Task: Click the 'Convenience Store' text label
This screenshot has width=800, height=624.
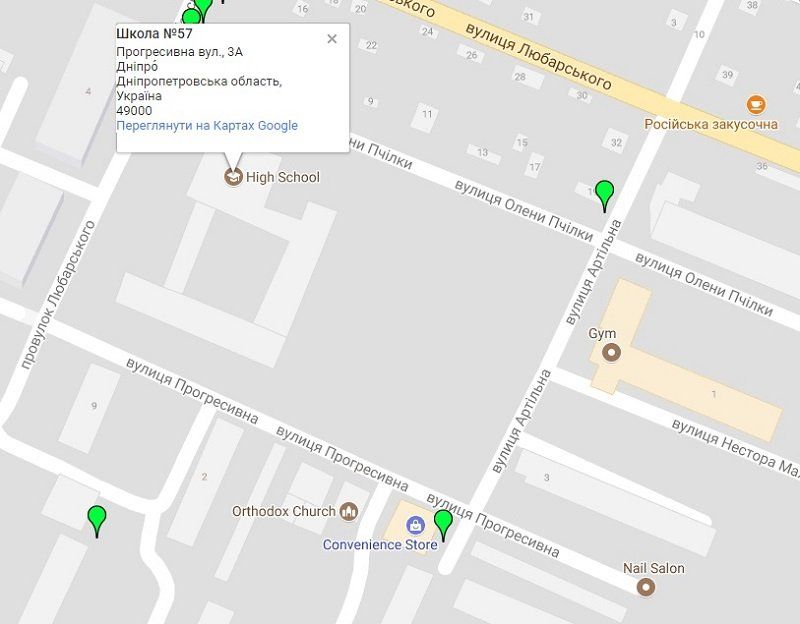Action: [x=380, y=545]
